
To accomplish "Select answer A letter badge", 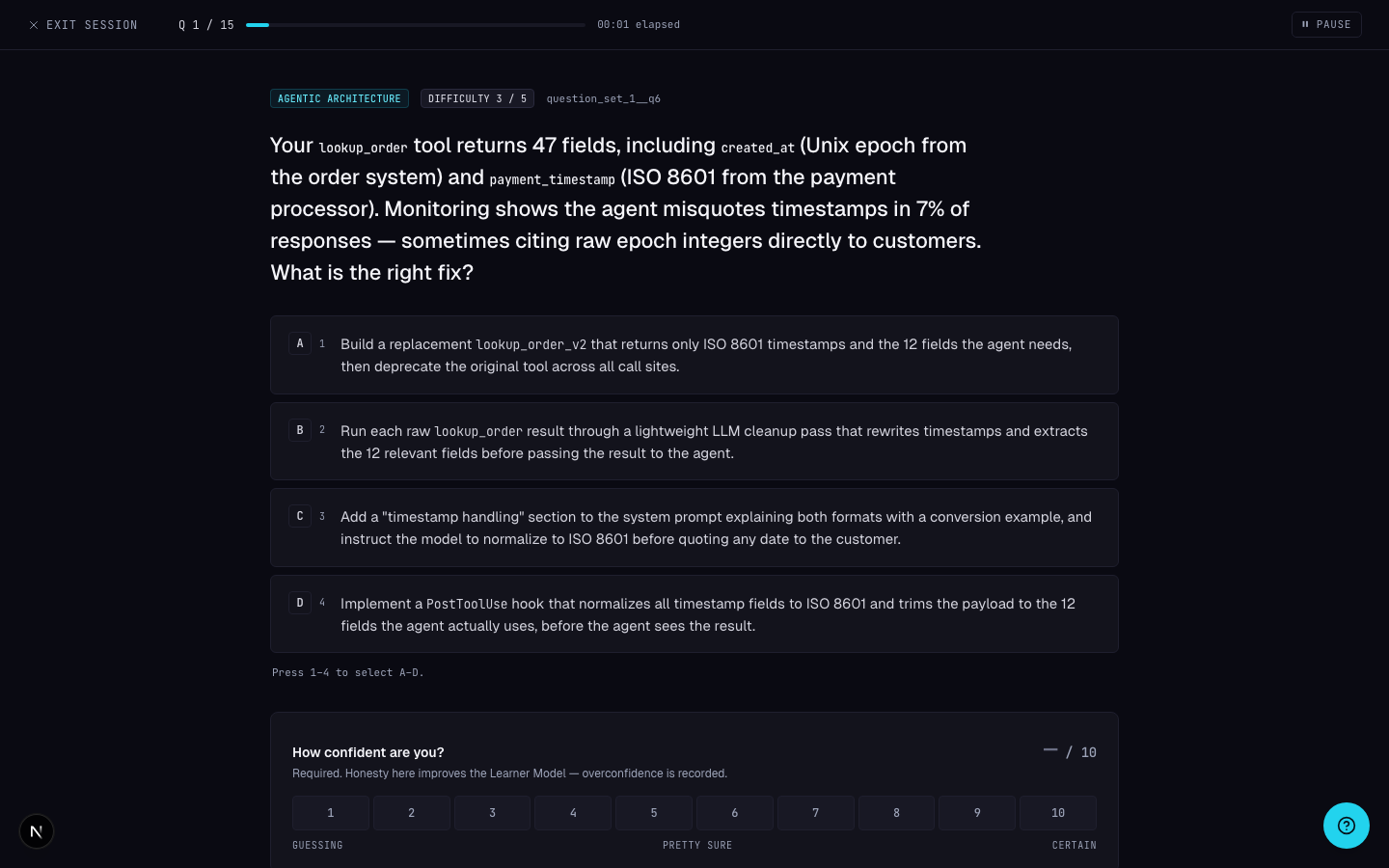I will pyautogui.click(x=300, y=343).
